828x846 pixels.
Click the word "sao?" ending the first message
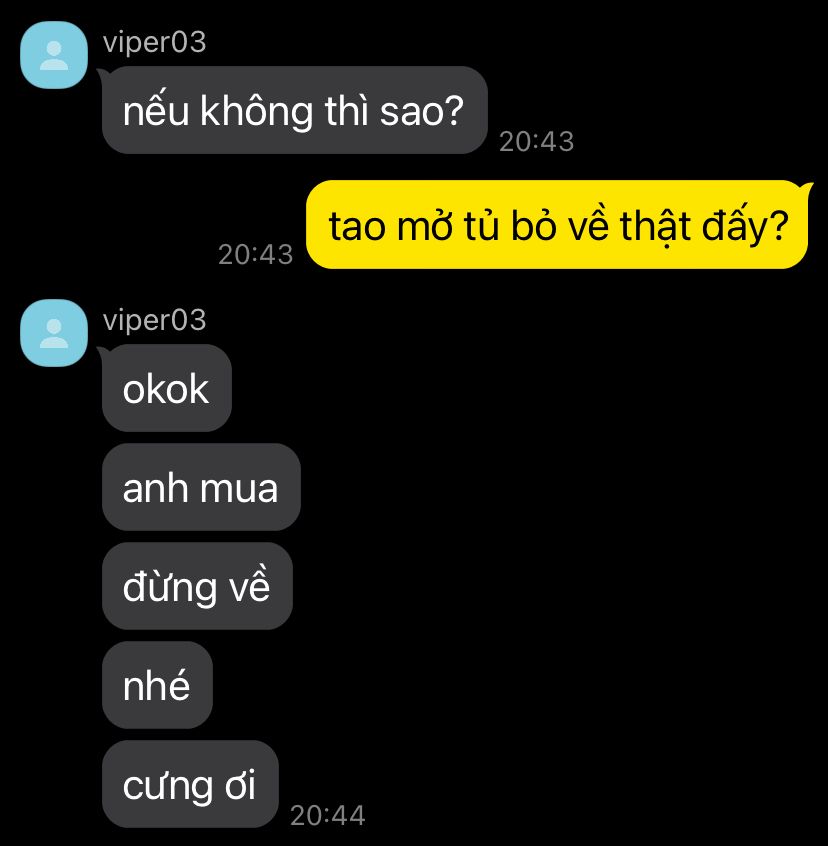click(x=422, y=111)
